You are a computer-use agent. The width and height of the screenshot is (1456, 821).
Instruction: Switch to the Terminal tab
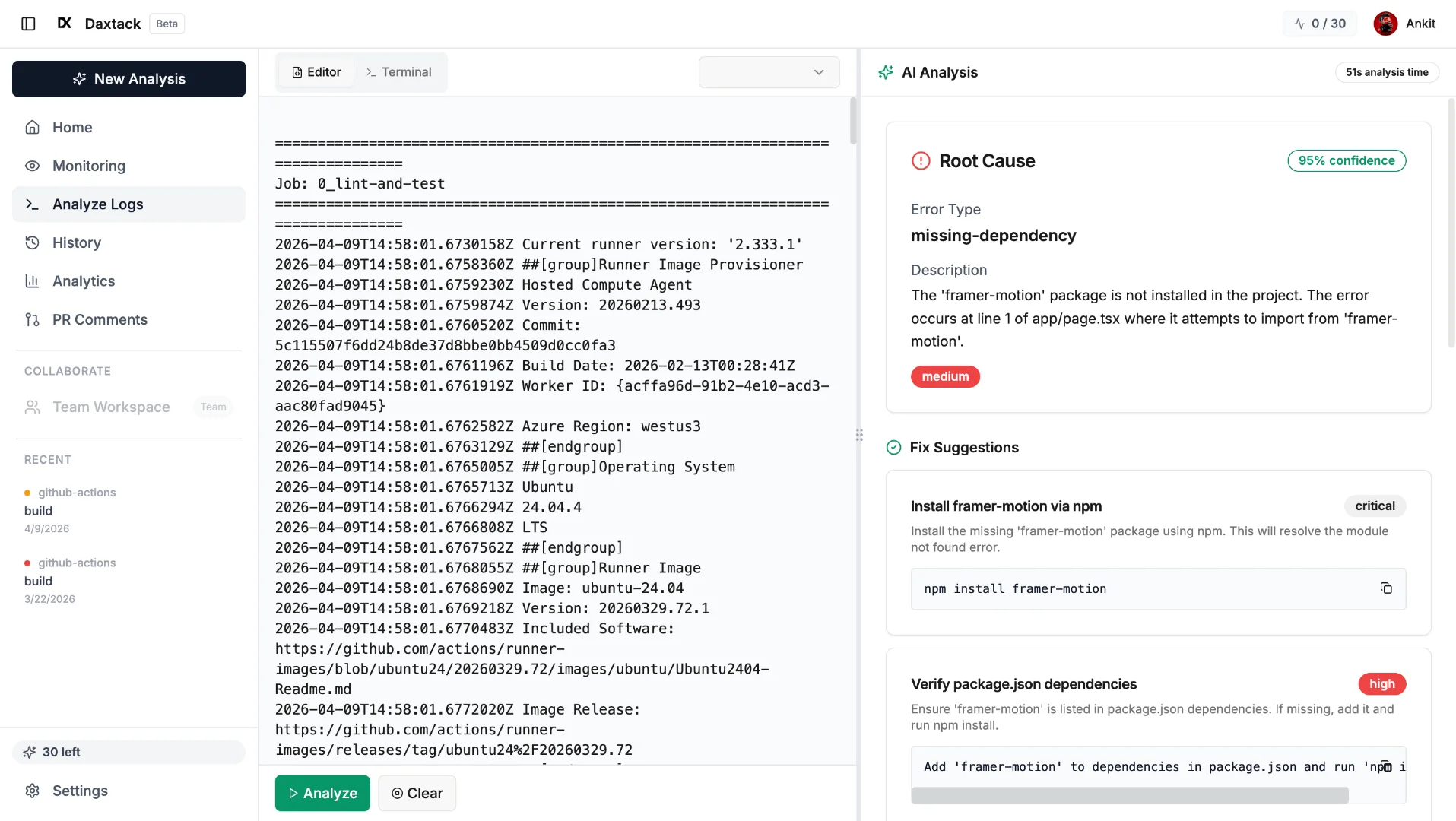pos(398,72)
